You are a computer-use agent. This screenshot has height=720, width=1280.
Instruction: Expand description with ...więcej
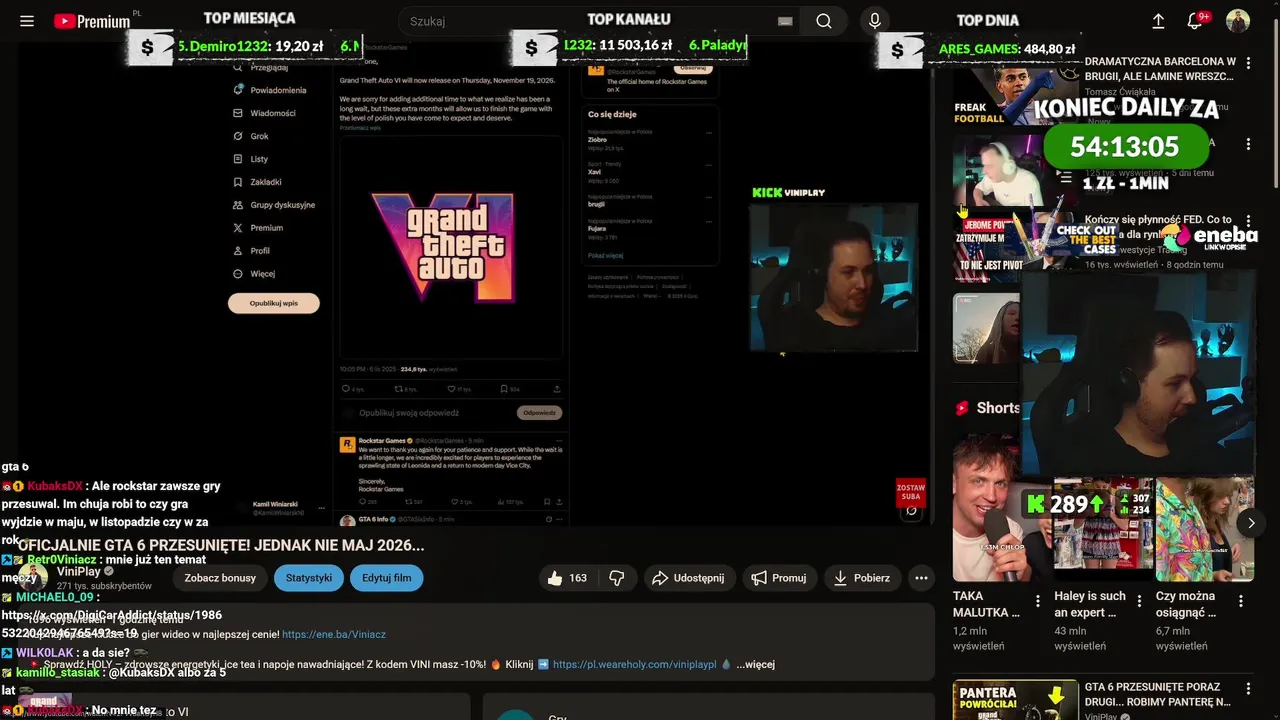pyautogui.click(x=756, y=664)
